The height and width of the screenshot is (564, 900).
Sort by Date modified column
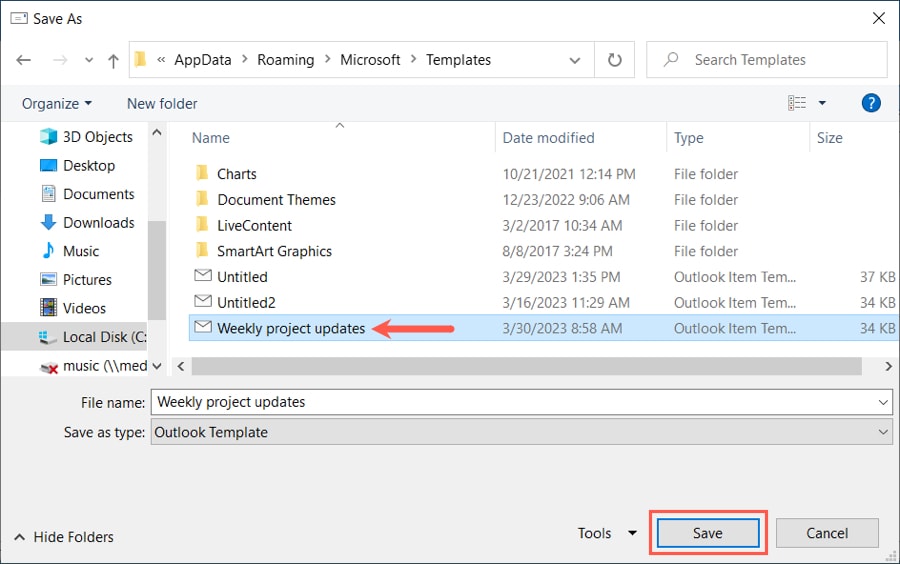(x=548, y=138)
